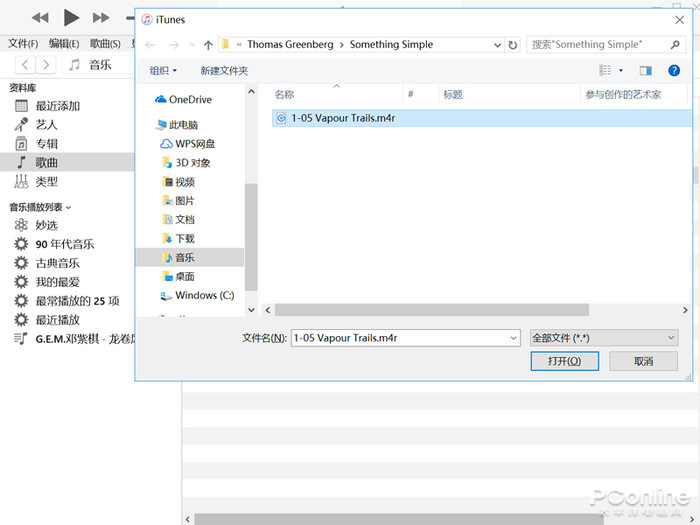This screenshot has height=525, width=700.
Task: Click the 文件名 input field
Action: 399,338
